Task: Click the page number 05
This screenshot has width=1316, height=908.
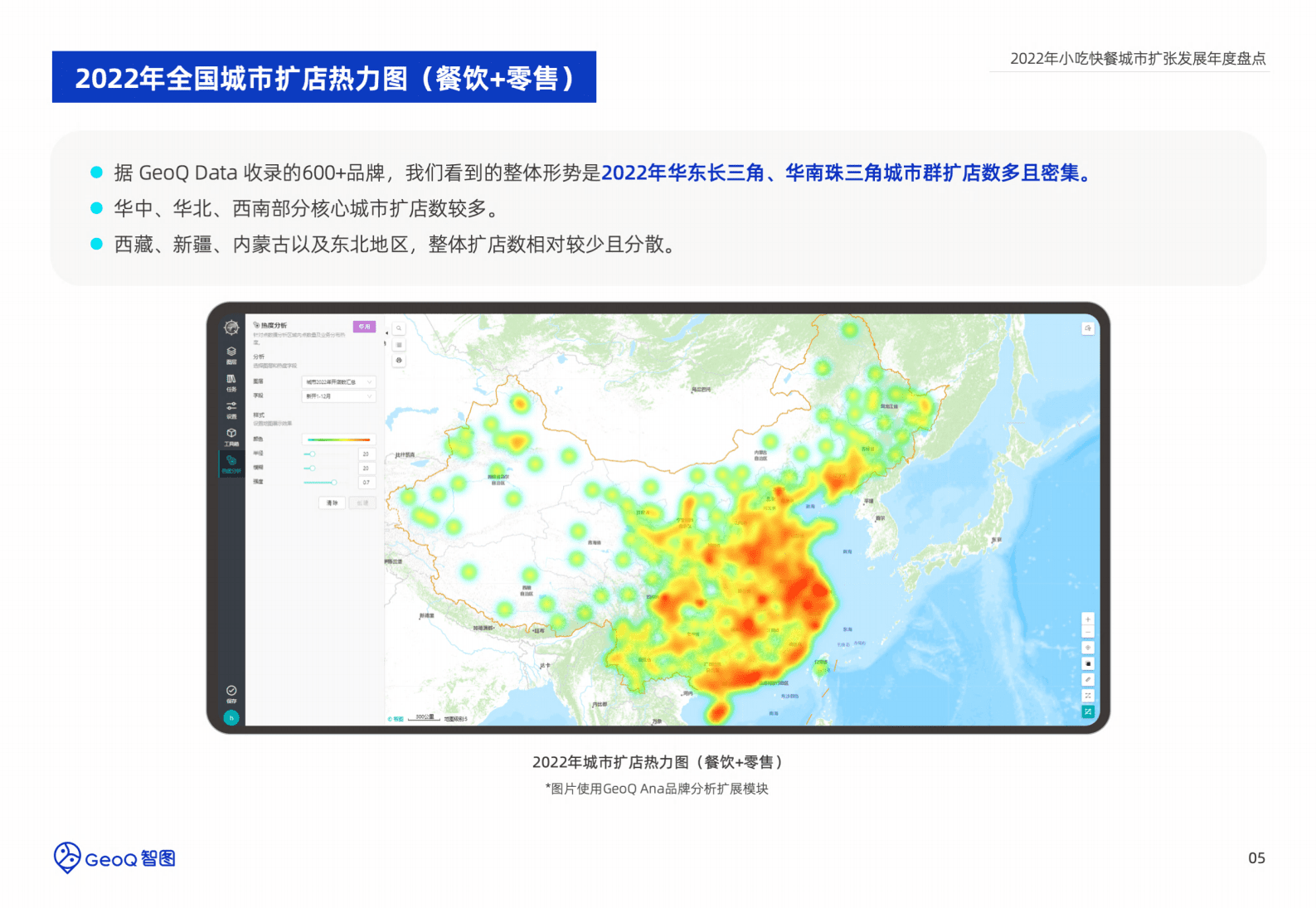Action: (1257, 858)
